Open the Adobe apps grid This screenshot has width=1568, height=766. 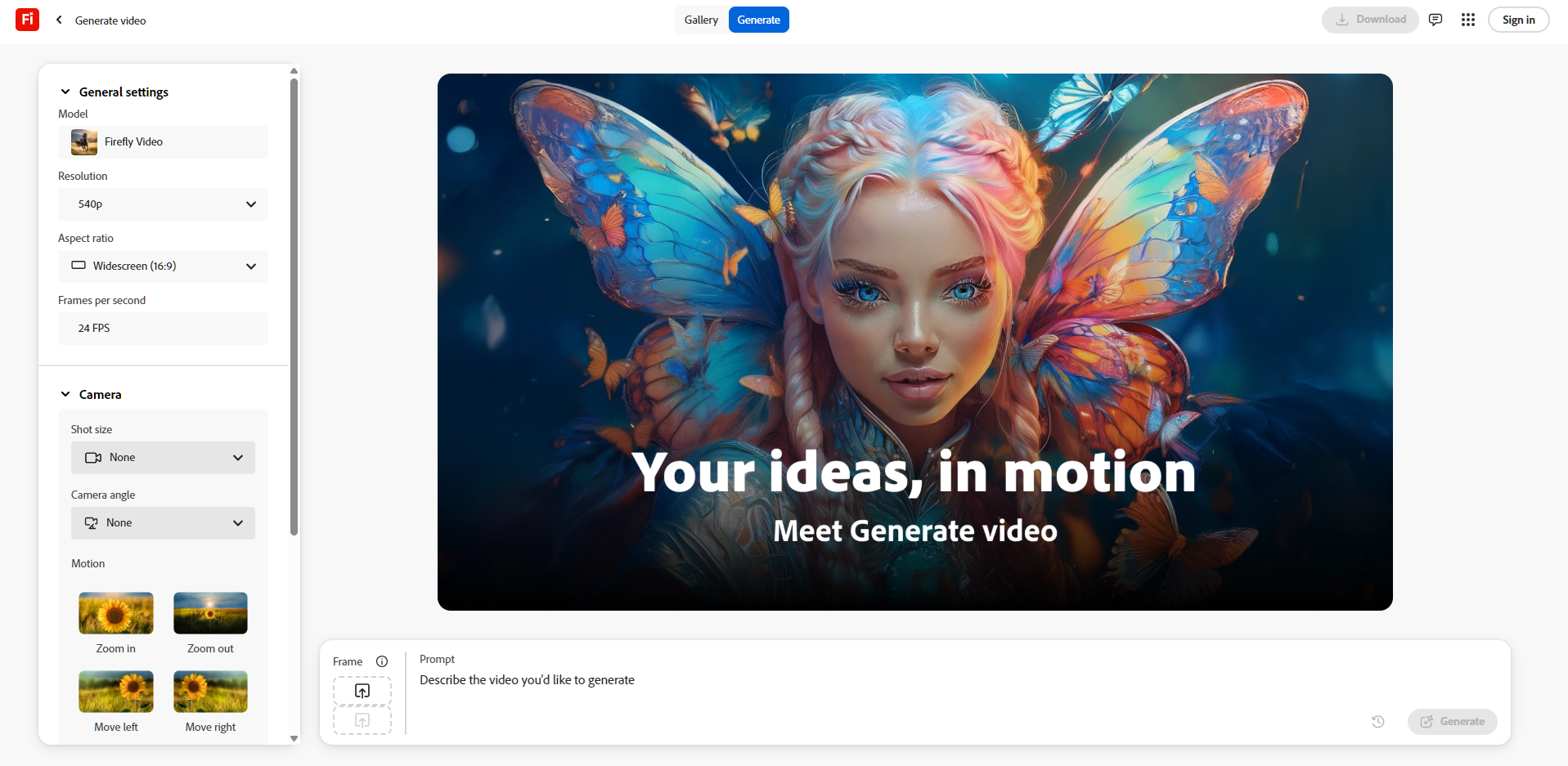1468,20
